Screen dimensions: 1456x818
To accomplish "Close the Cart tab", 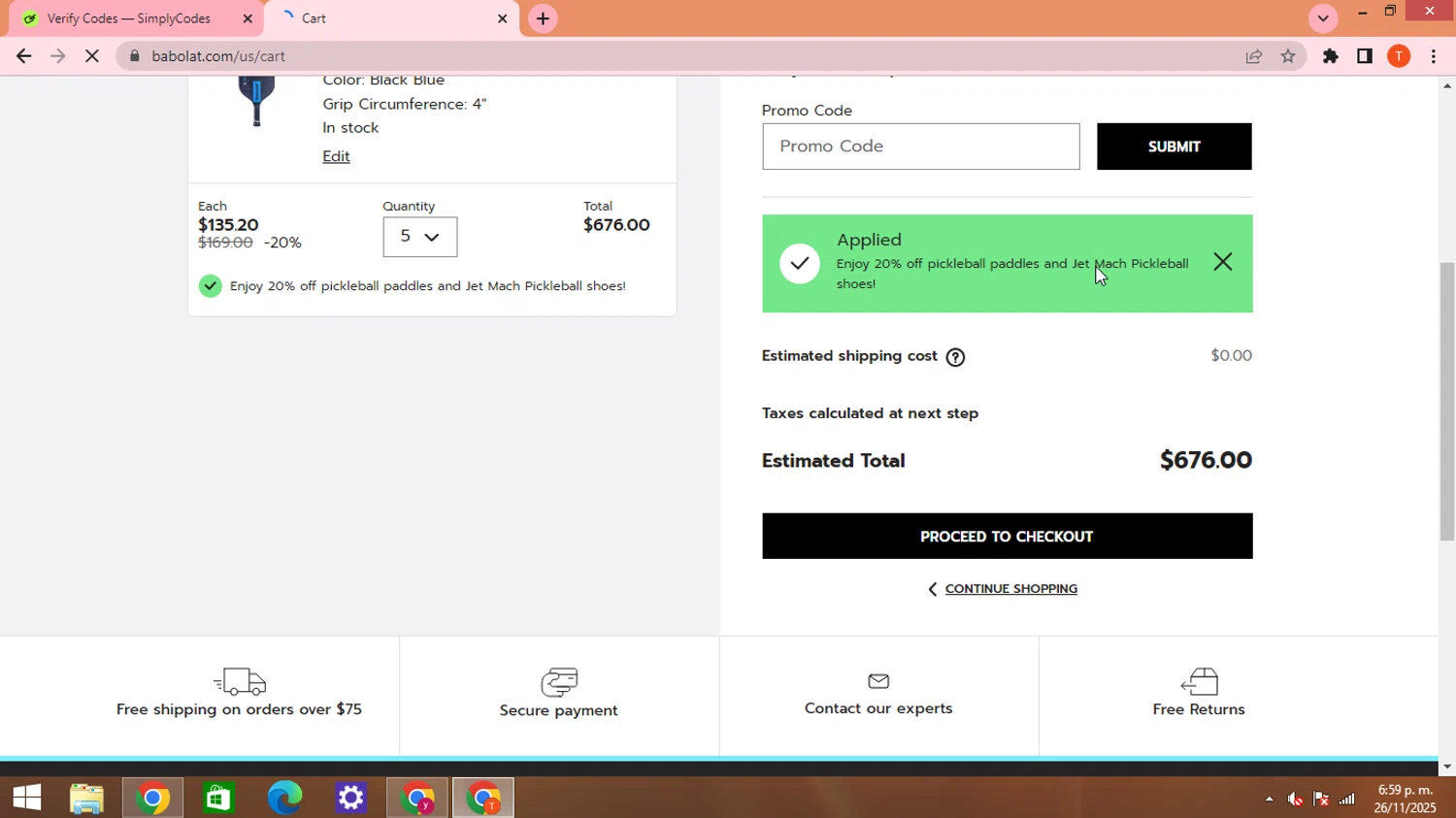I will (502, 18).
